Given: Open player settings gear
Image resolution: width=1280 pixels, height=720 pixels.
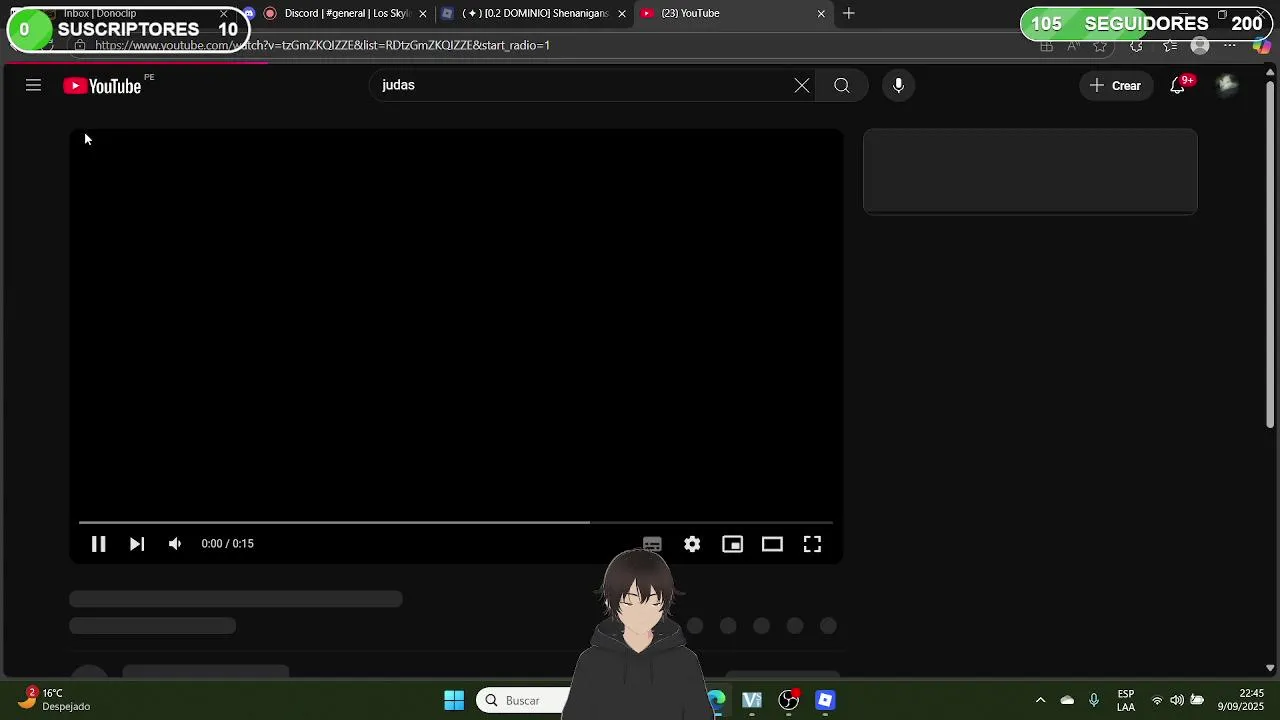Looking at the screenshot, I should tap(692, 544).
